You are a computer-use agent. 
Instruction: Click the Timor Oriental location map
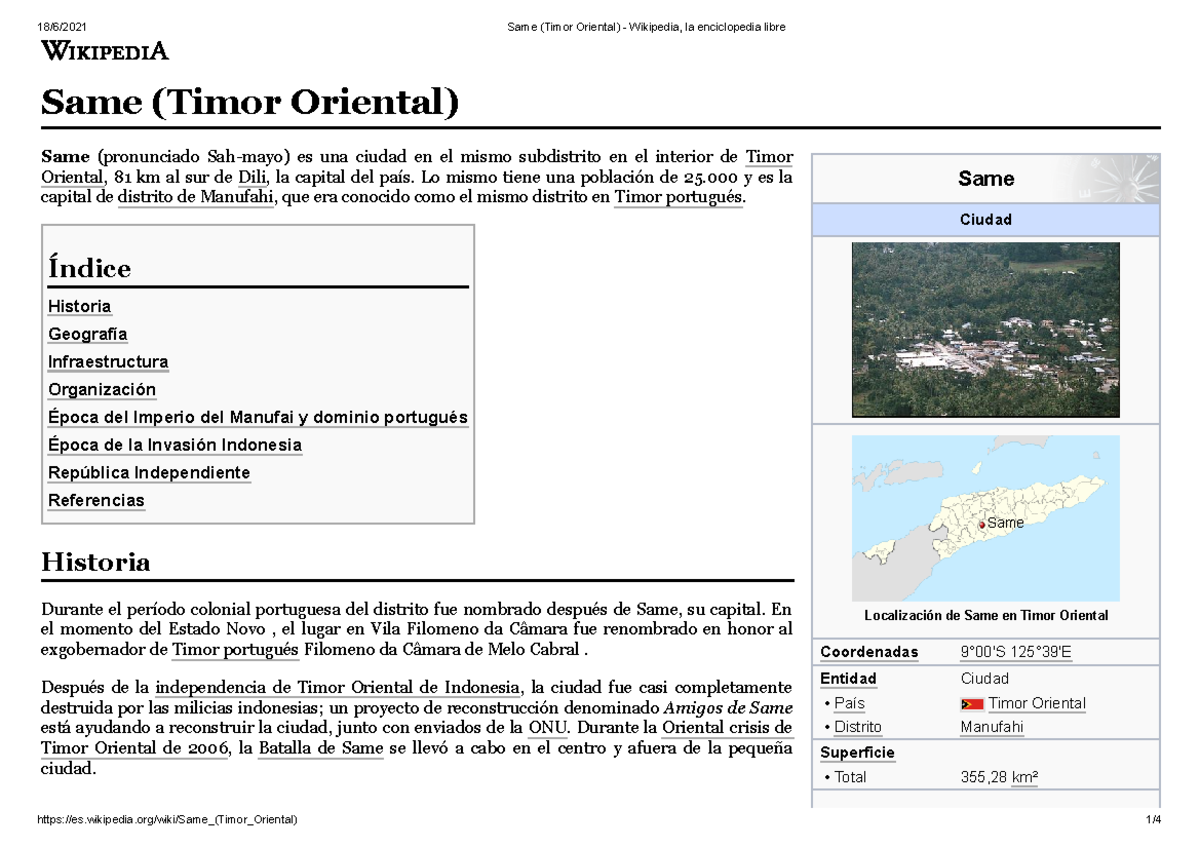[x=986, y=517]
